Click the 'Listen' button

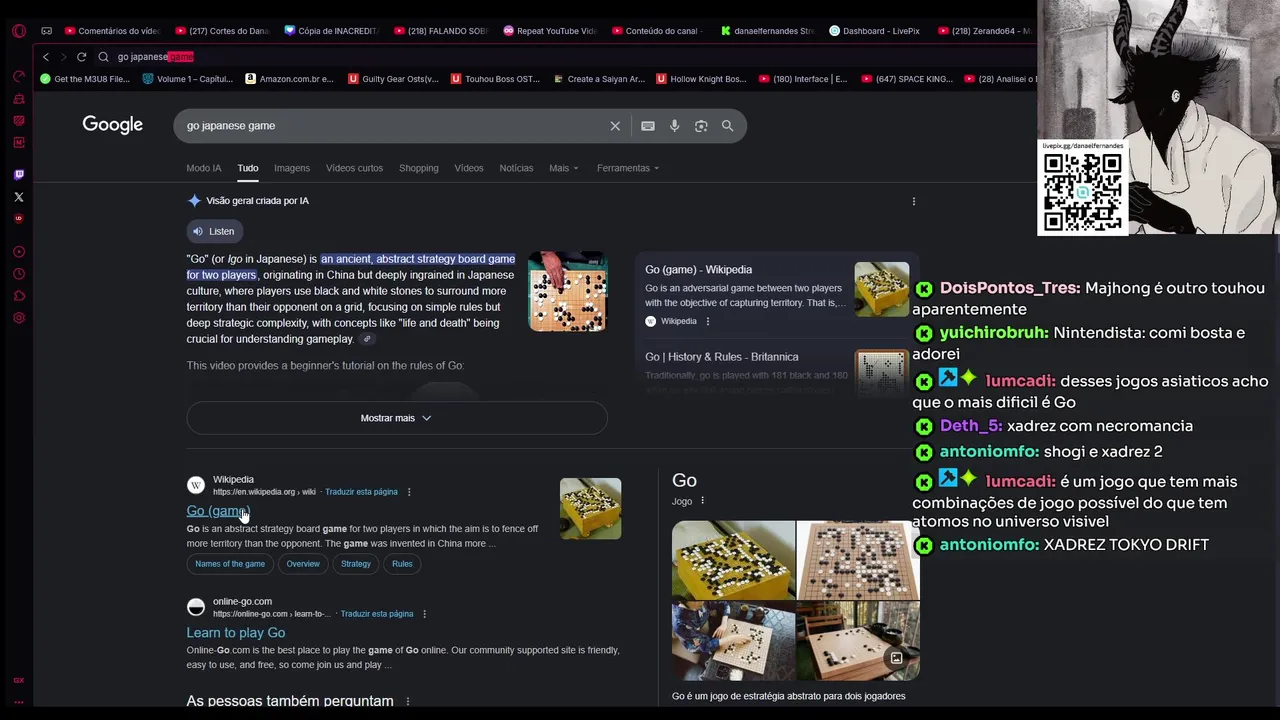pyautogui.click(x=214, y=231)
